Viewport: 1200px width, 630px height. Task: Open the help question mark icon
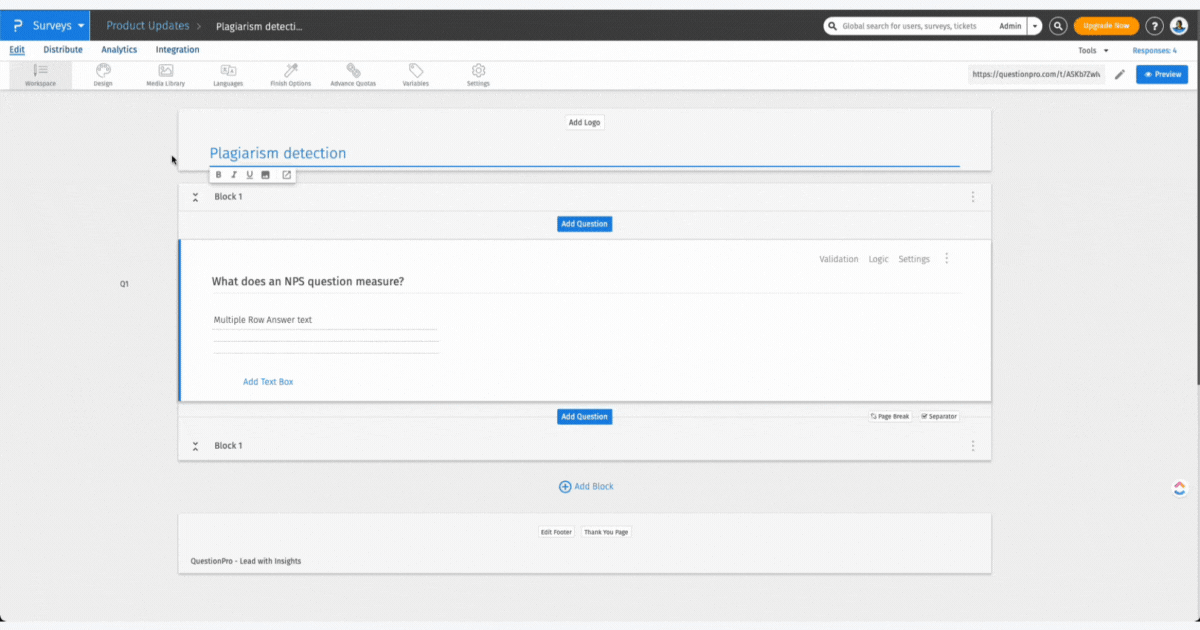pos(1154,26)
